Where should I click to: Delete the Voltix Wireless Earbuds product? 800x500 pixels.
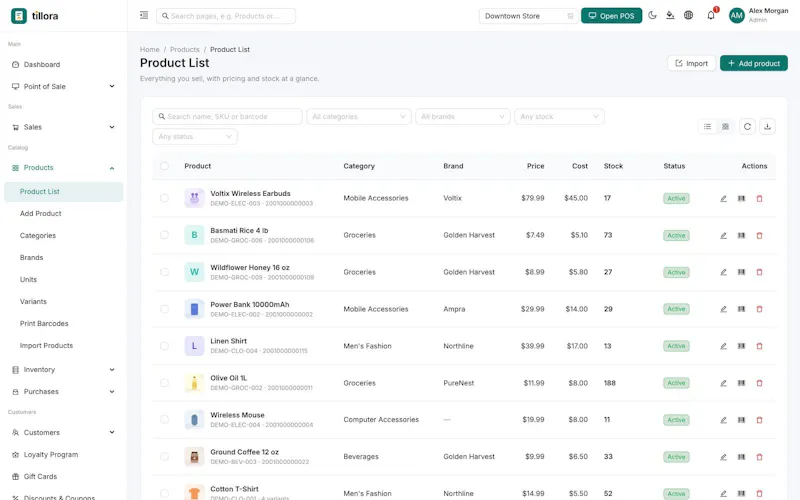[x=759, y=198]
